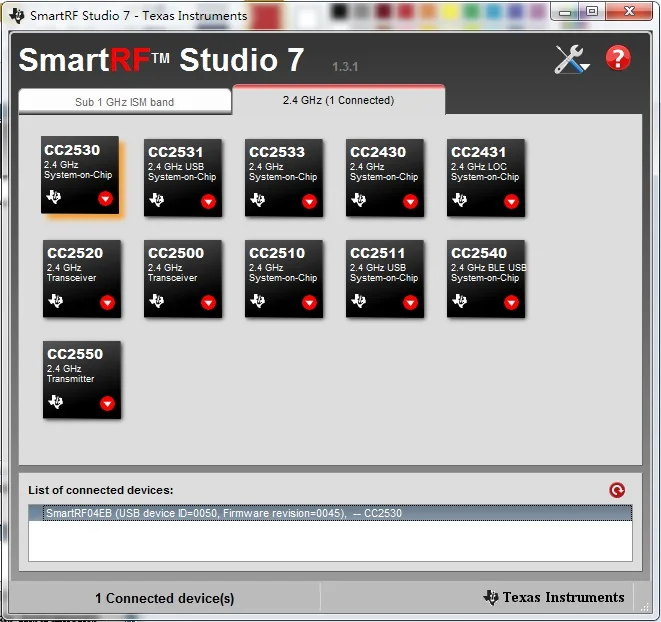This screenshot has height=622, width=661.
Task: Click the version number 1.3.1
Action: tap(345, 67)
